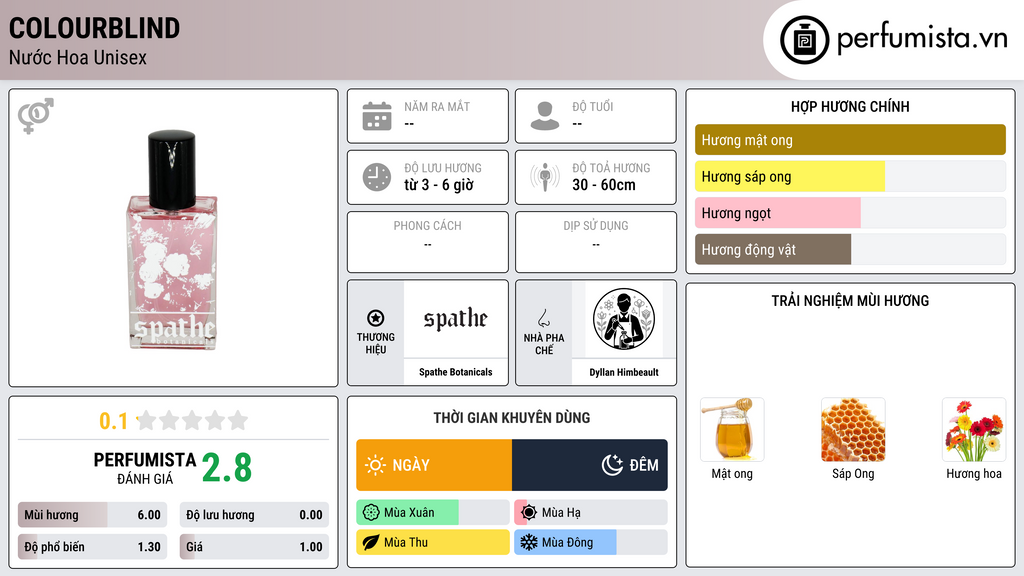
Task: Click the sillage icon for Độ toả hương
Action: [x=545, y=177]
